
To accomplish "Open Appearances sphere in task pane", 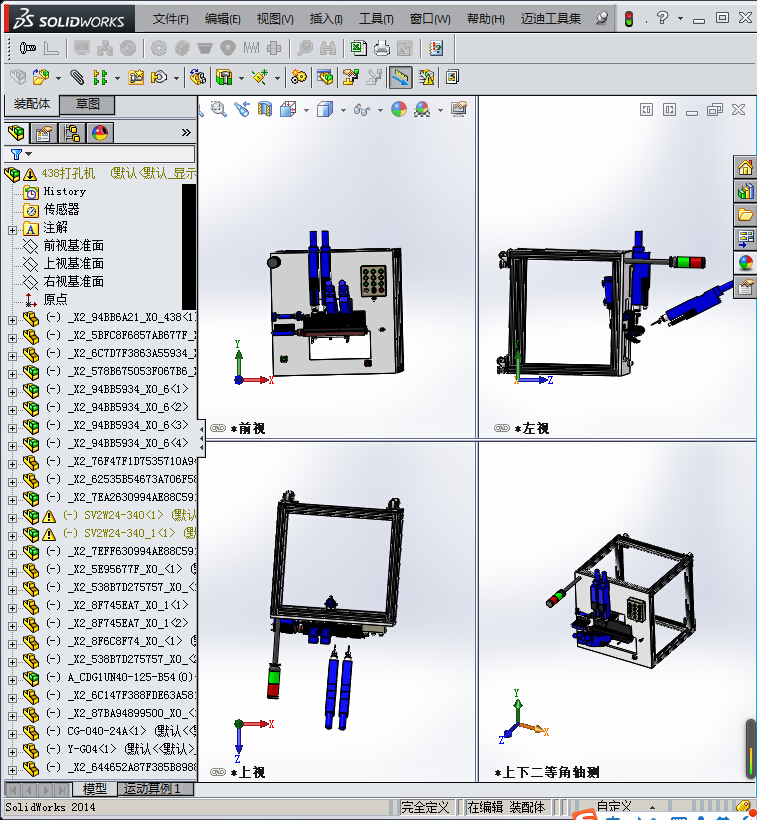I will click(x=745, y=263).
